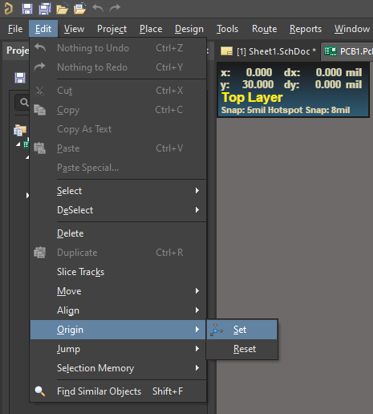Expand the Jump submenu
The image size is (373, 414).
tap(118, 349)
